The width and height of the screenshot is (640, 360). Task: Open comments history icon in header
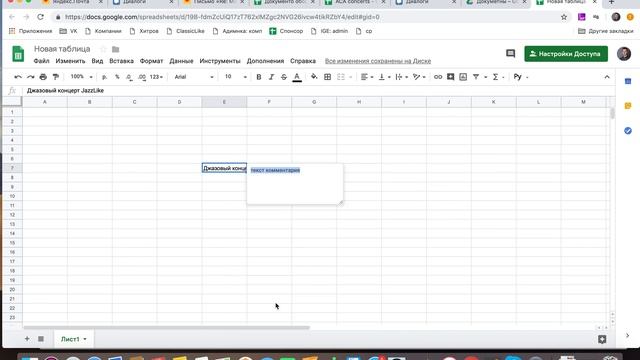click(511, 53)
